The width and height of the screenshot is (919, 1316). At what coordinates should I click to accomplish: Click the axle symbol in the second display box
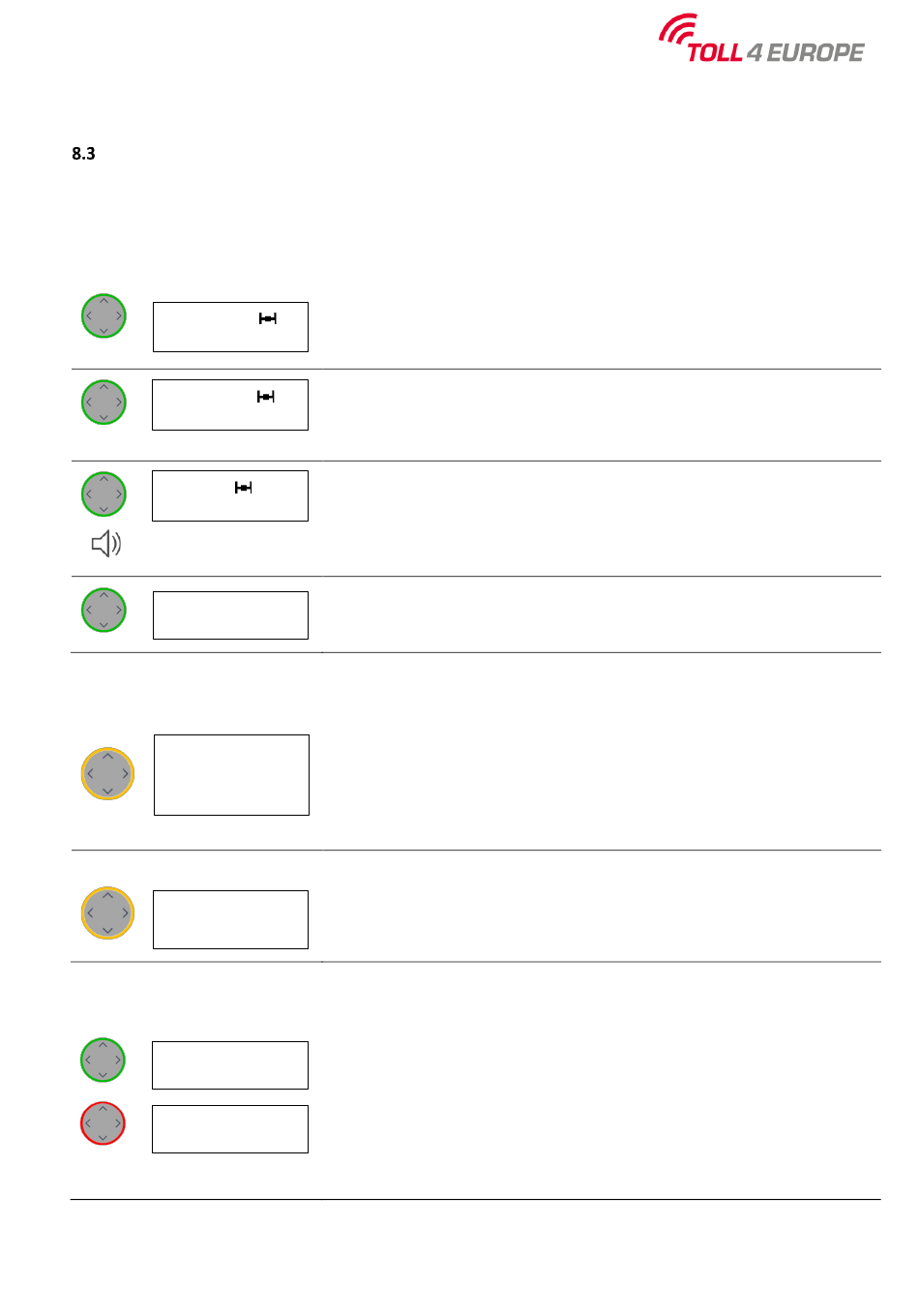coord(266,396)
